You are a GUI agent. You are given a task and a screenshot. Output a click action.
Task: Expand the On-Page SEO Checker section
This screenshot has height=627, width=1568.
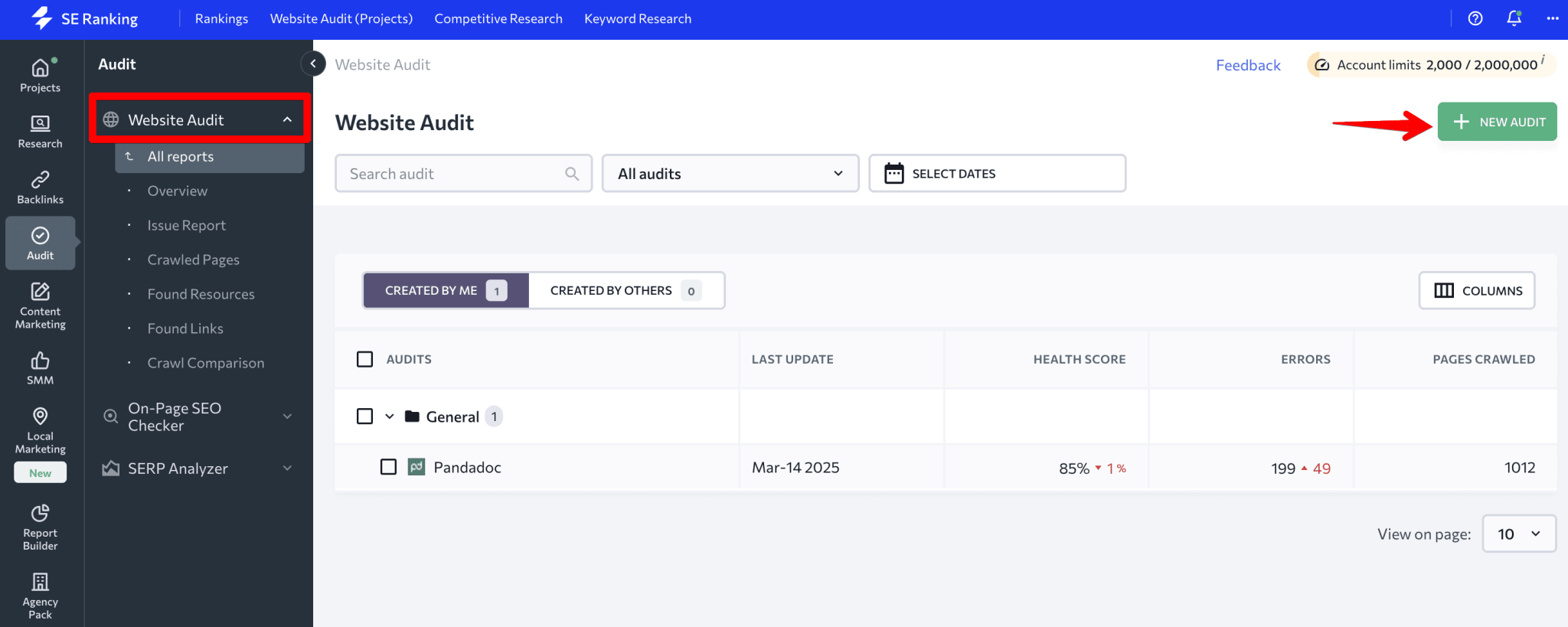[x=199, y=416]
